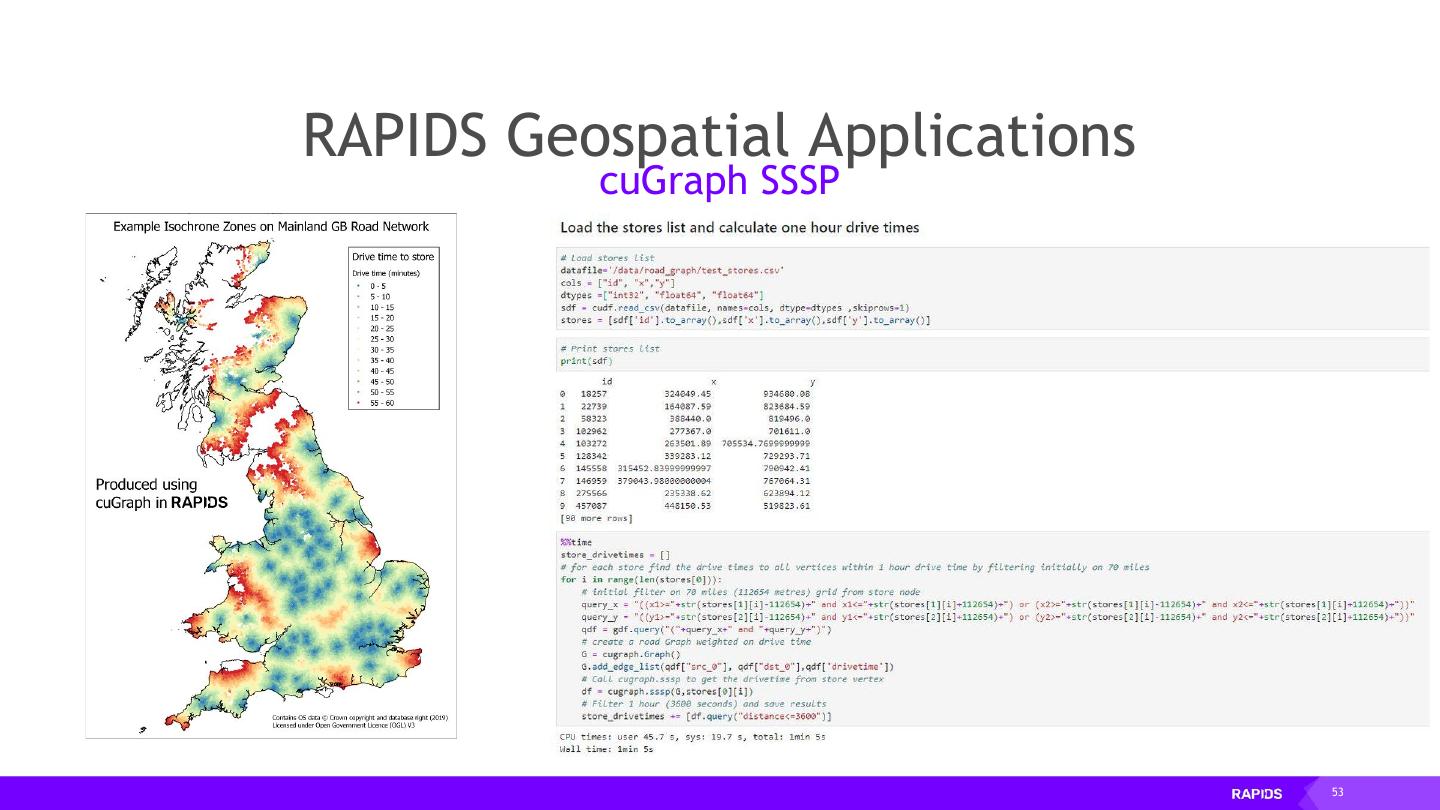
Task: Click the "Produced using" caption on the map
Action: click(146, 485)
